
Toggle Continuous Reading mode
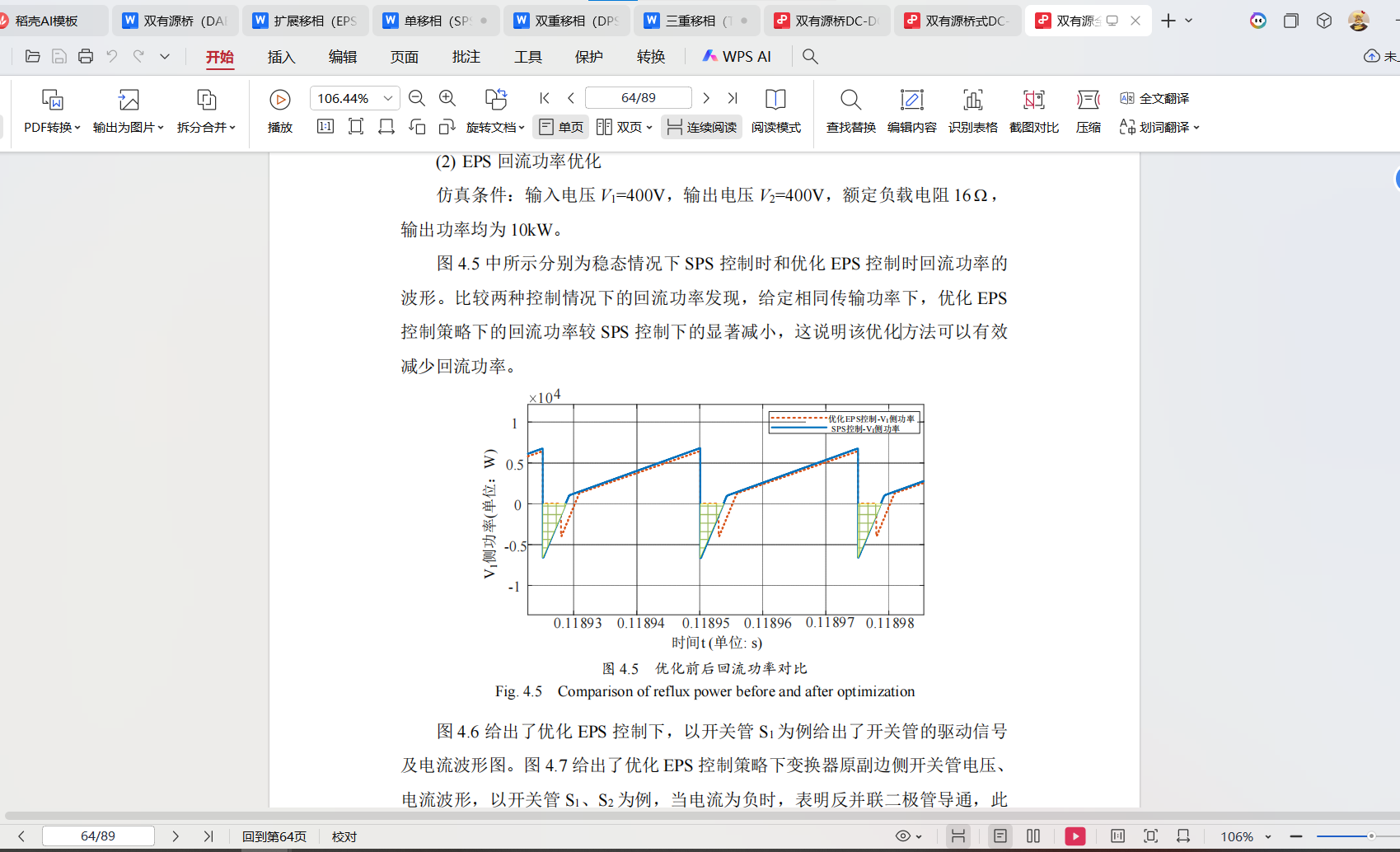(x=701, y=127)
